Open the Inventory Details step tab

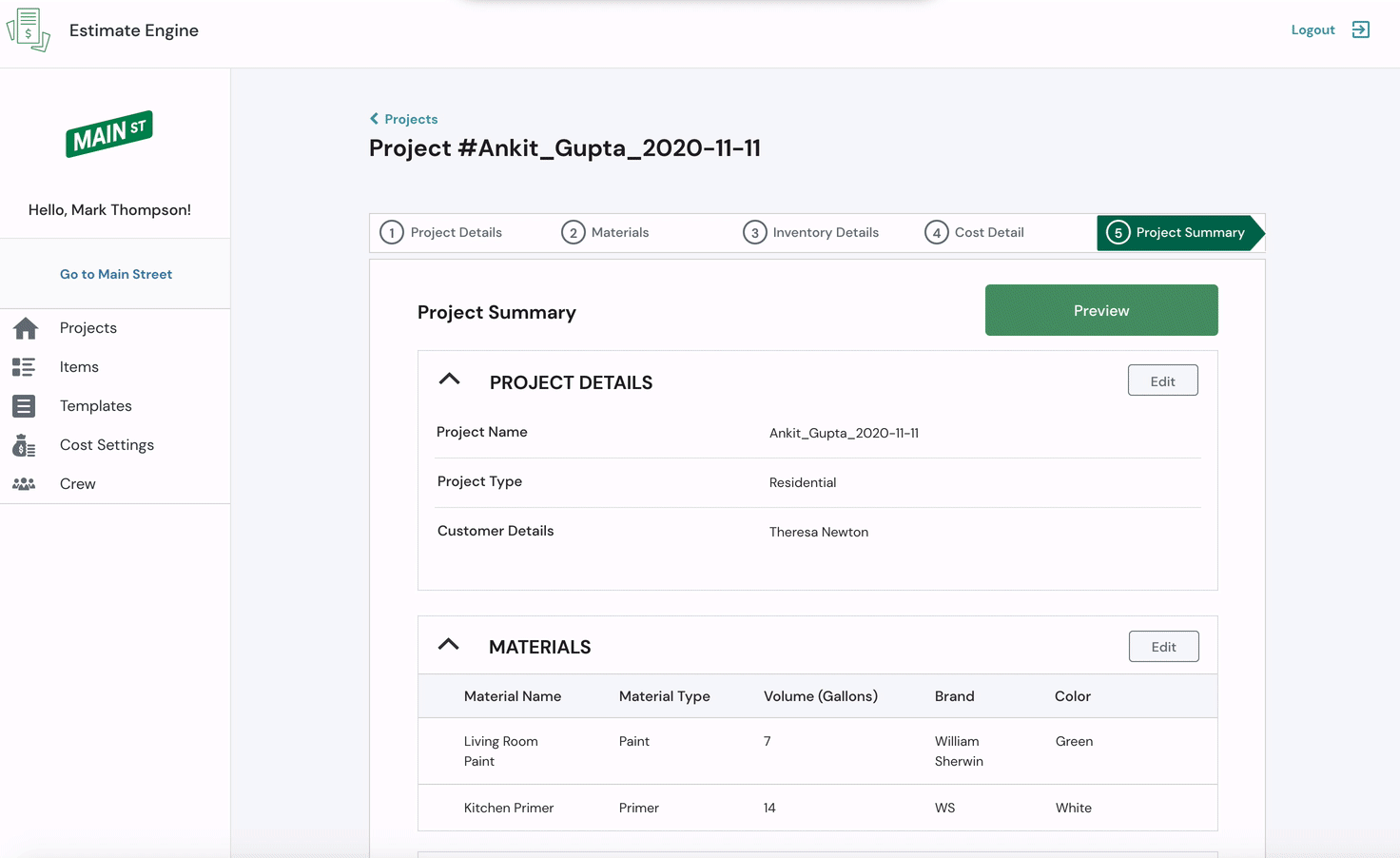coord(810,232)
